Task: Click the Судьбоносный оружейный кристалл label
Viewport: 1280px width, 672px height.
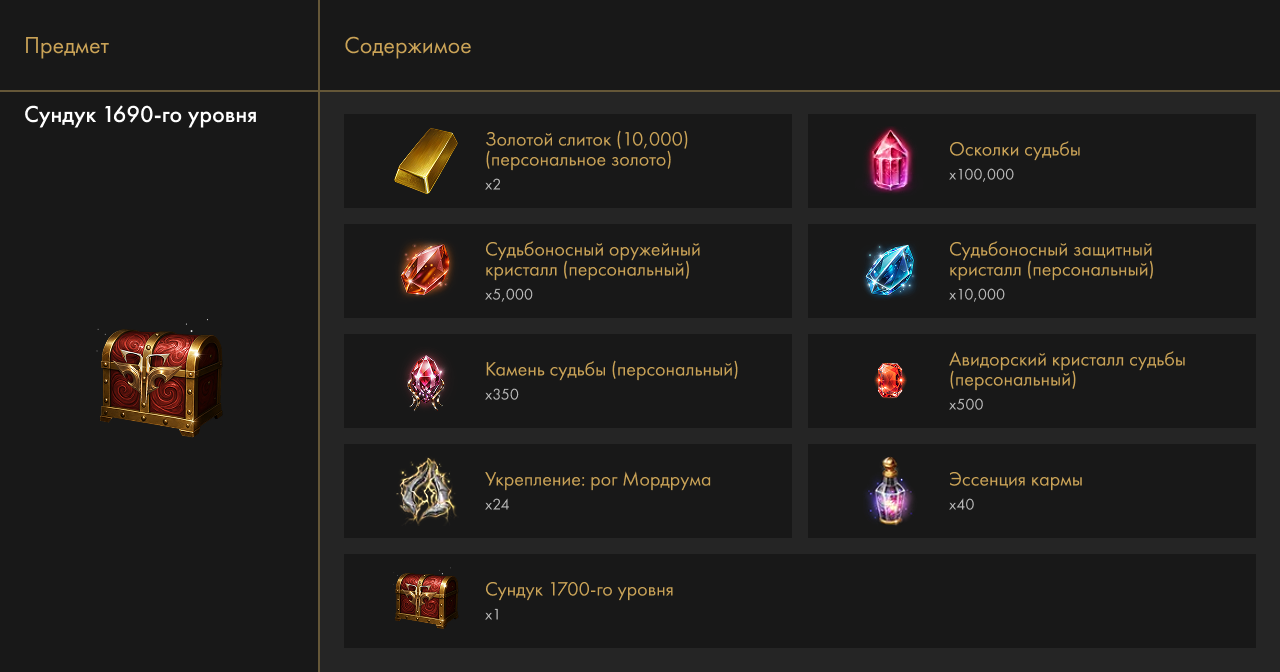Action: point(593,260)
